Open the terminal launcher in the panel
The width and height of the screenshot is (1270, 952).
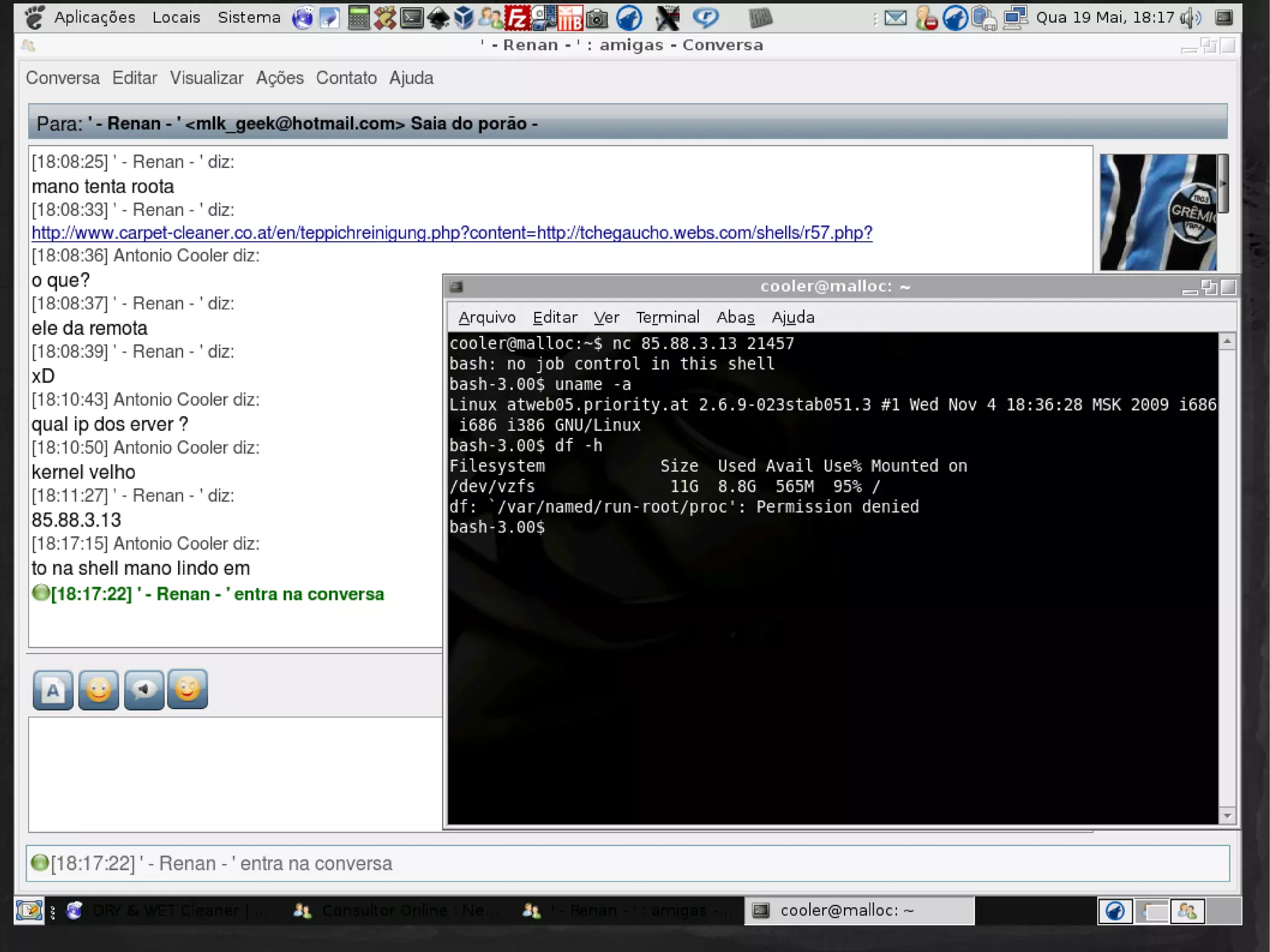click(x=412, y=18)
